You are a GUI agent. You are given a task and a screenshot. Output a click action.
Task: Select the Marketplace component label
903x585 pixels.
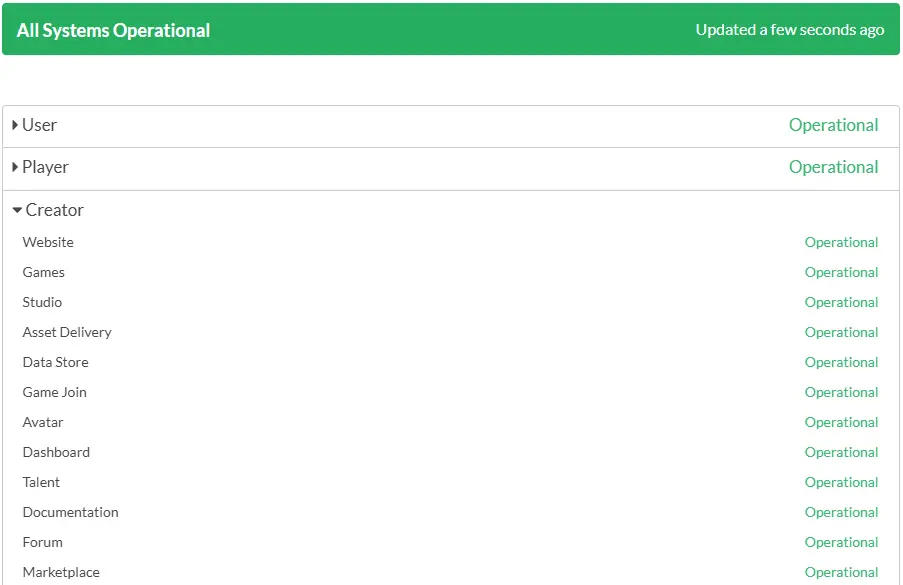61,572
